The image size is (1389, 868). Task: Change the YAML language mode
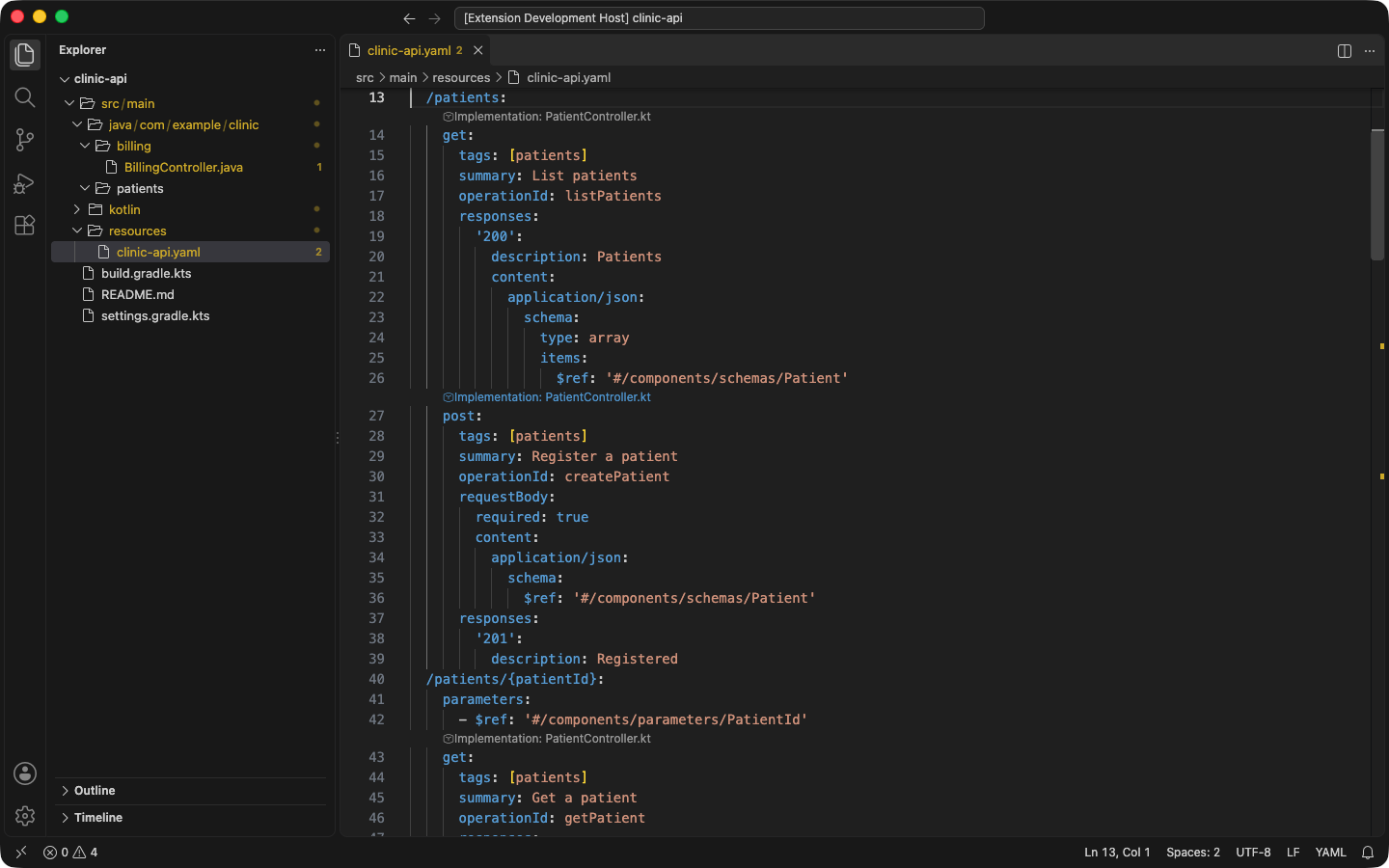(x=1330, y=853)
